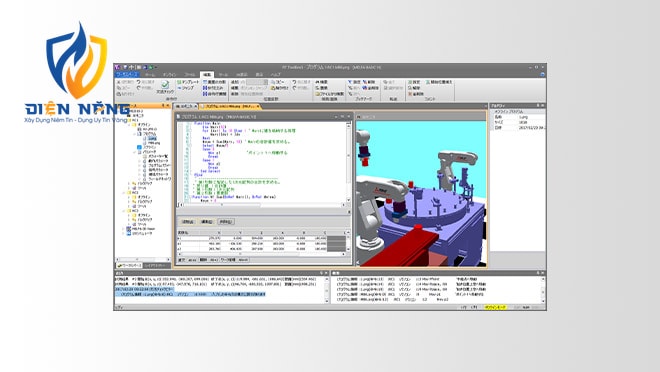Screen dimensions: 660x372
Task: Click the application logo icon in title bar
Action: tap(117, 67)
